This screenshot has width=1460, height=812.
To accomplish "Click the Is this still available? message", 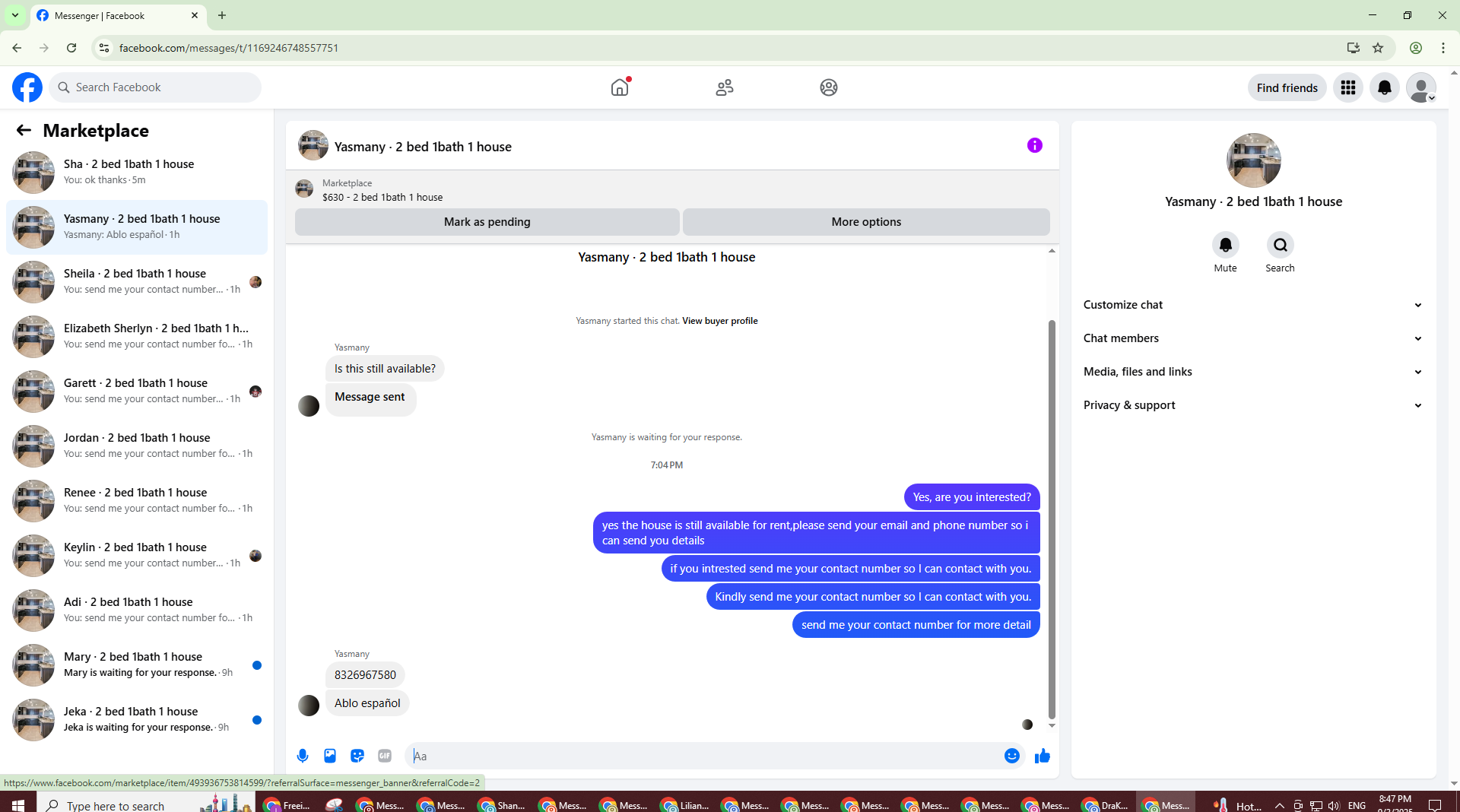I will 385,369.
